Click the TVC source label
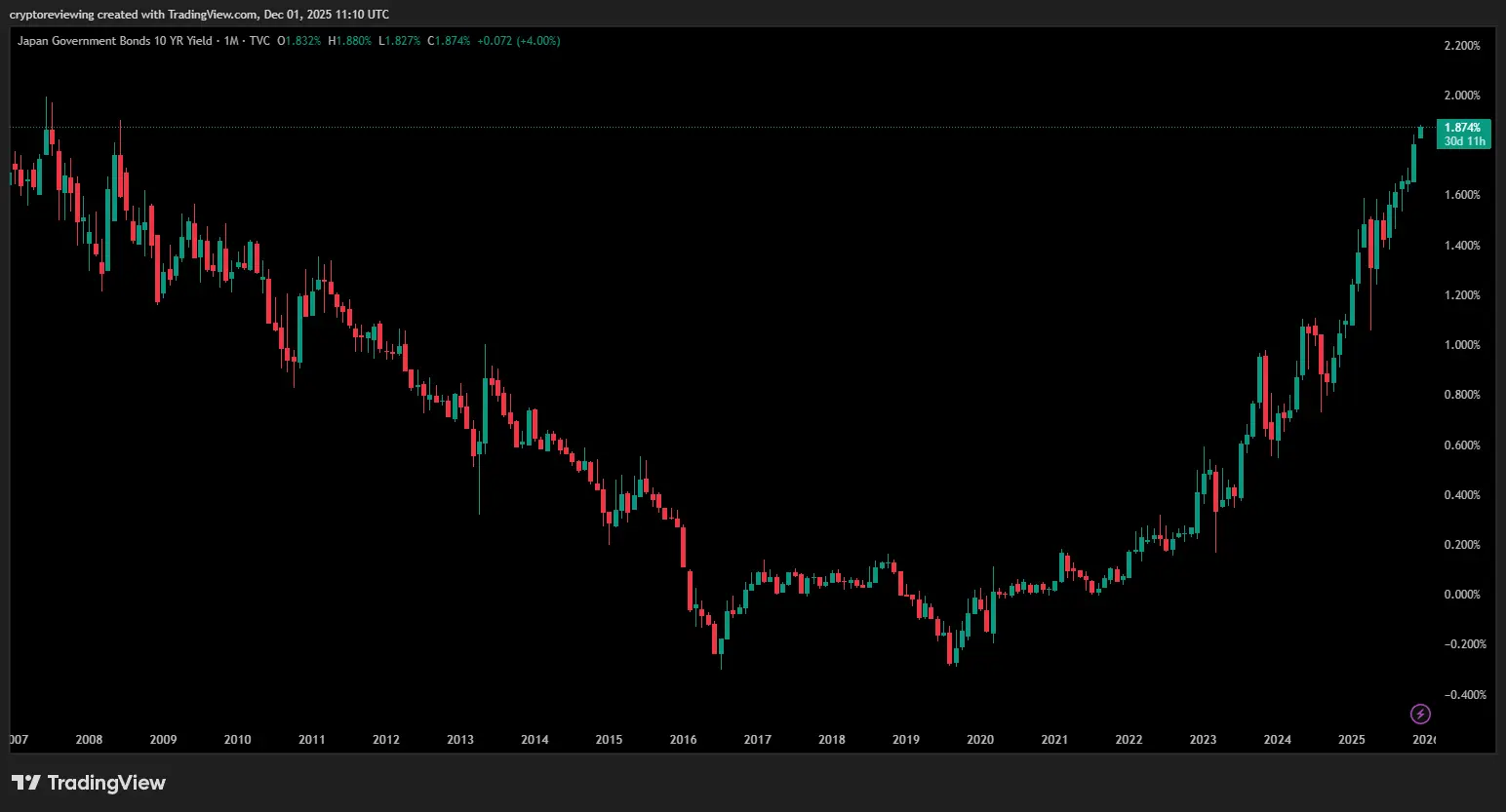This screenshot has height=812, width=1506. 259,41
